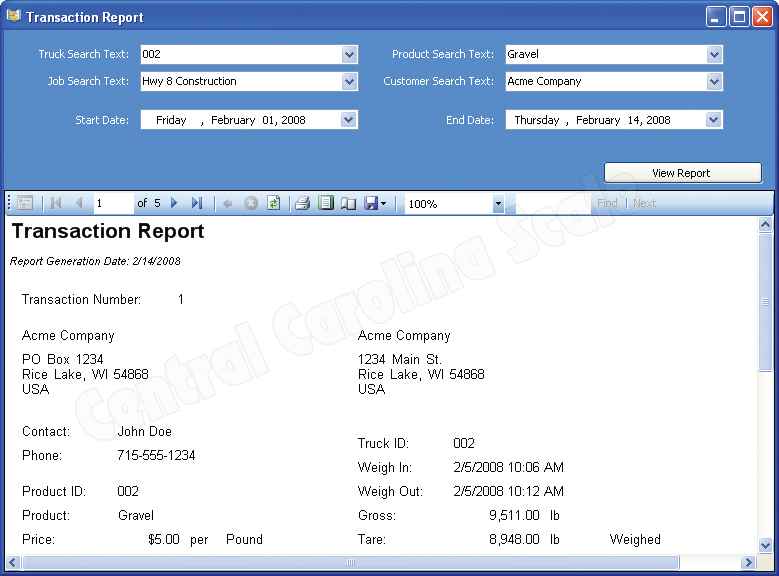Open page setup
Image resolution: width=779 pixels, height=576 pixels.
(x=349, y=203)
